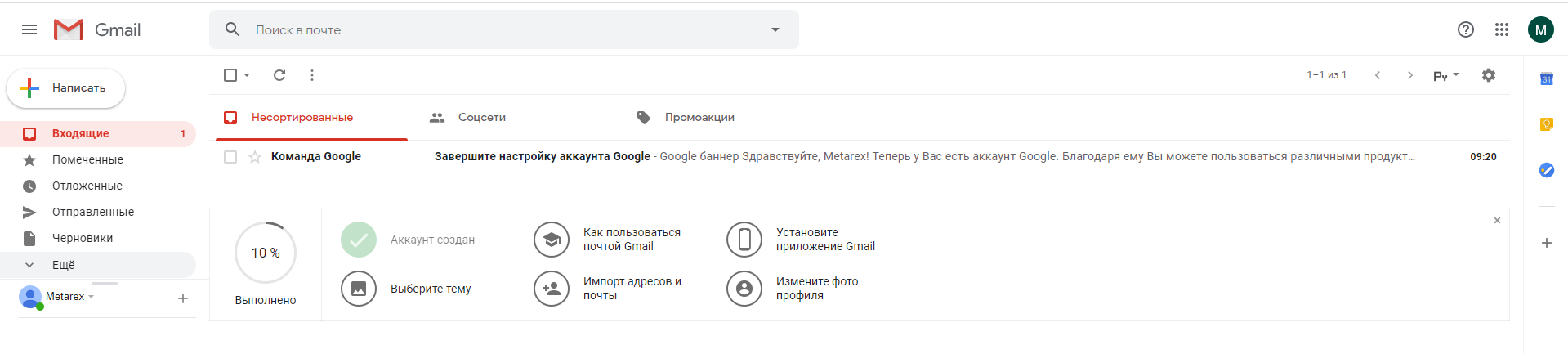Open the search options dropdown arrow
Image resolution: width=1568 pixels, height=354 pixels.
[775, 29]
